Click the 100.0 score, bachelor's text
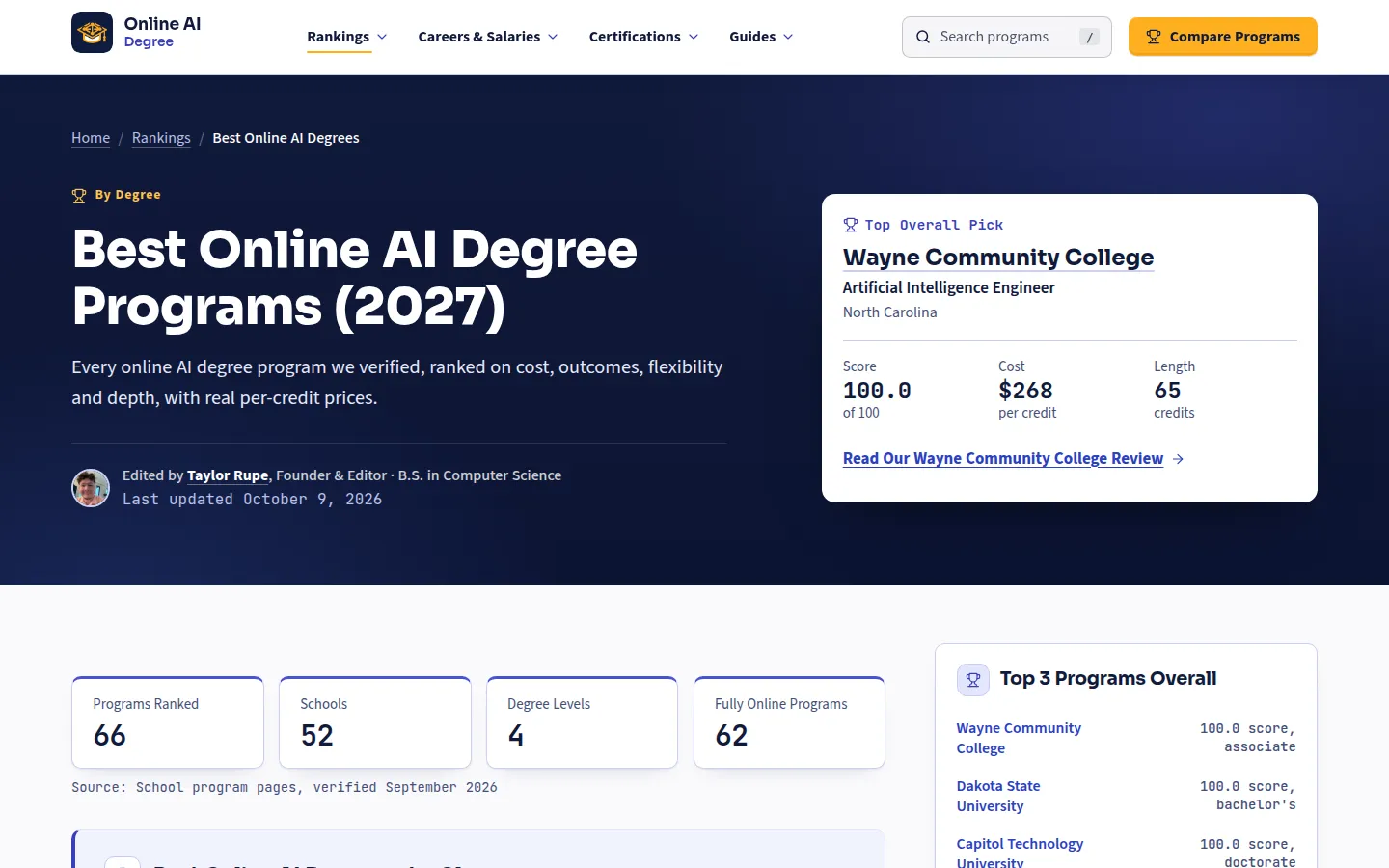 (1247, 796)
